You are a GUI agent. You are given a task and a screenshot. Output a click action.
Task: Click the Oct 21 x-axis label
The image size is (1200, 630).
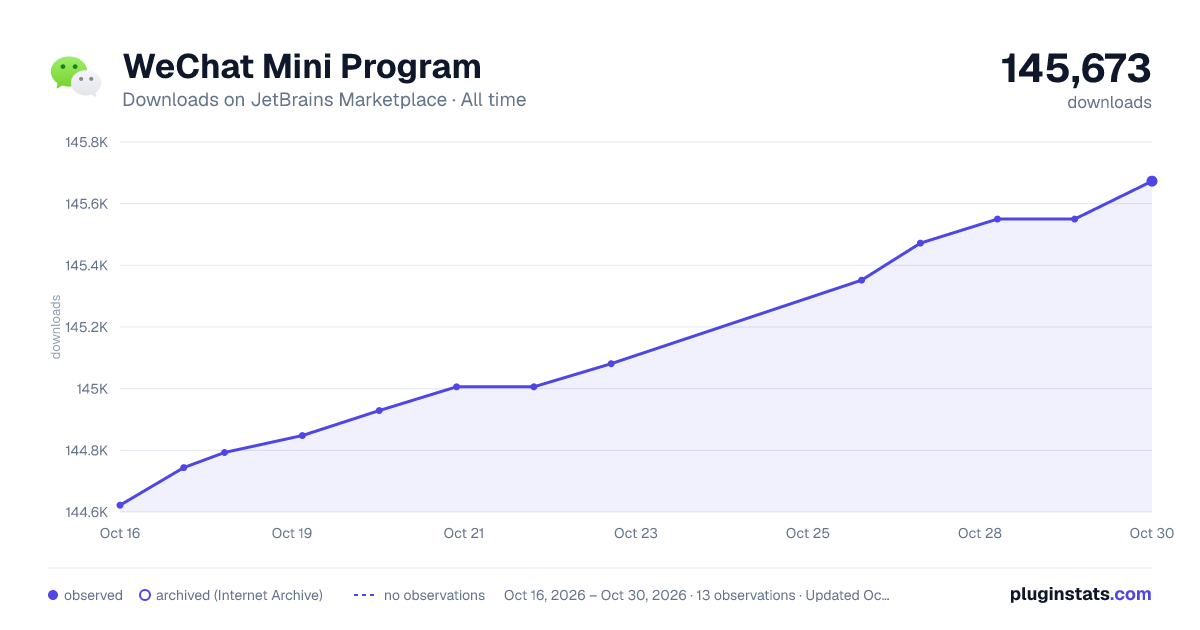[x=464, y=533]
